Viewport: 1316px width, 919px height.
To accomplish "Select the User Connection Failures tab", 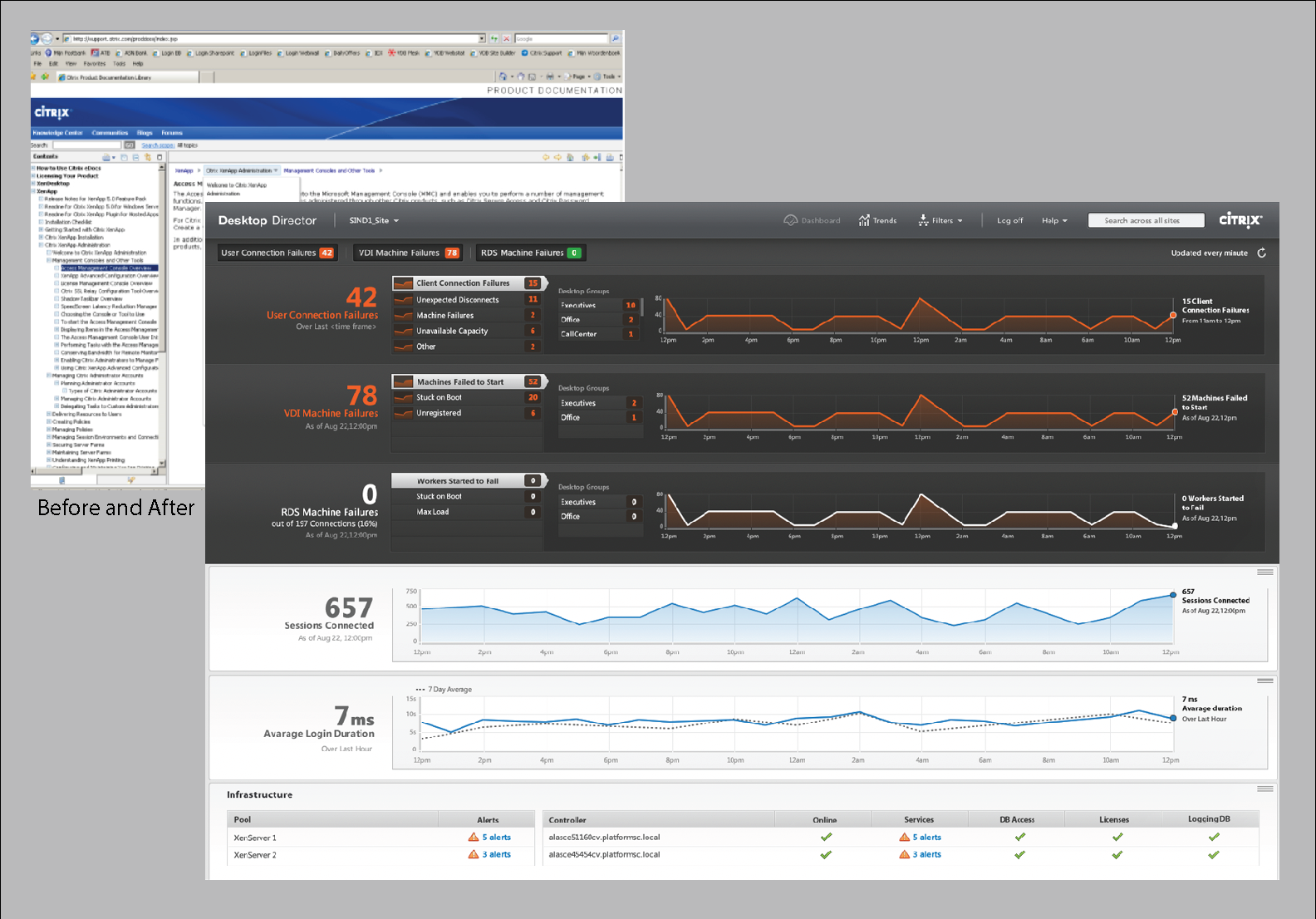I will 277,253.
